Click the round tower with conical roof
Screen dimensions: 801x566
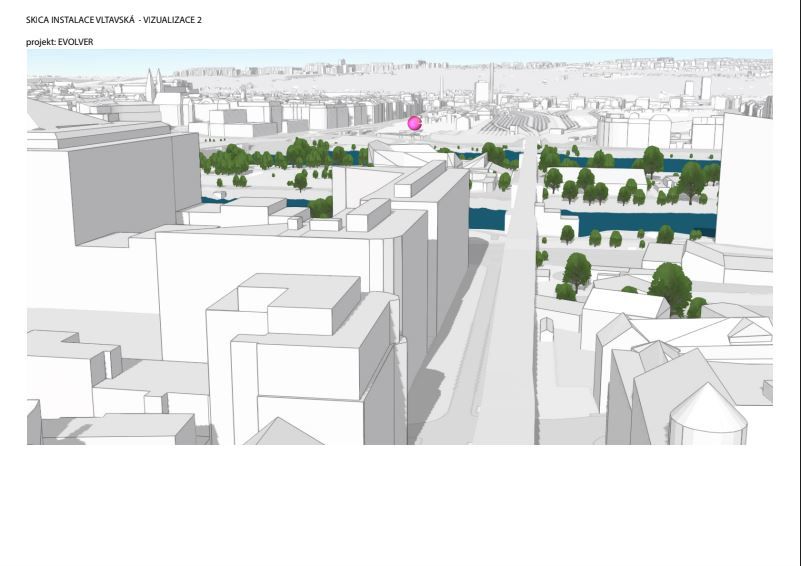click(708, 415)
